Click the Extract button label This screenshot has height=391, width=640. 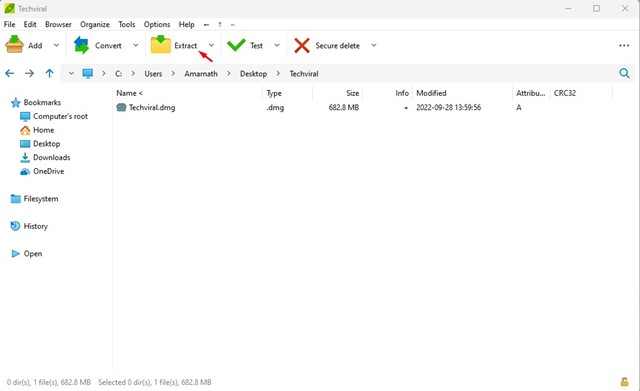[186, 46]
